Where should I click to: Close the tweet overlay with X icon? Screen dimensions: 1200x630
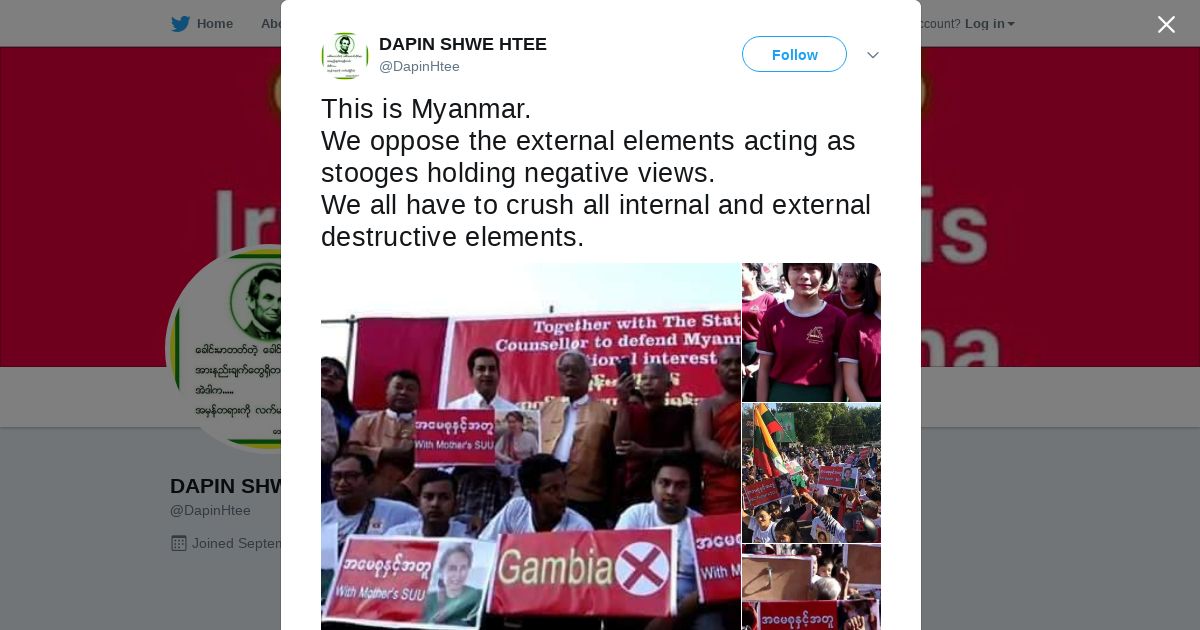coord(1166,24)
